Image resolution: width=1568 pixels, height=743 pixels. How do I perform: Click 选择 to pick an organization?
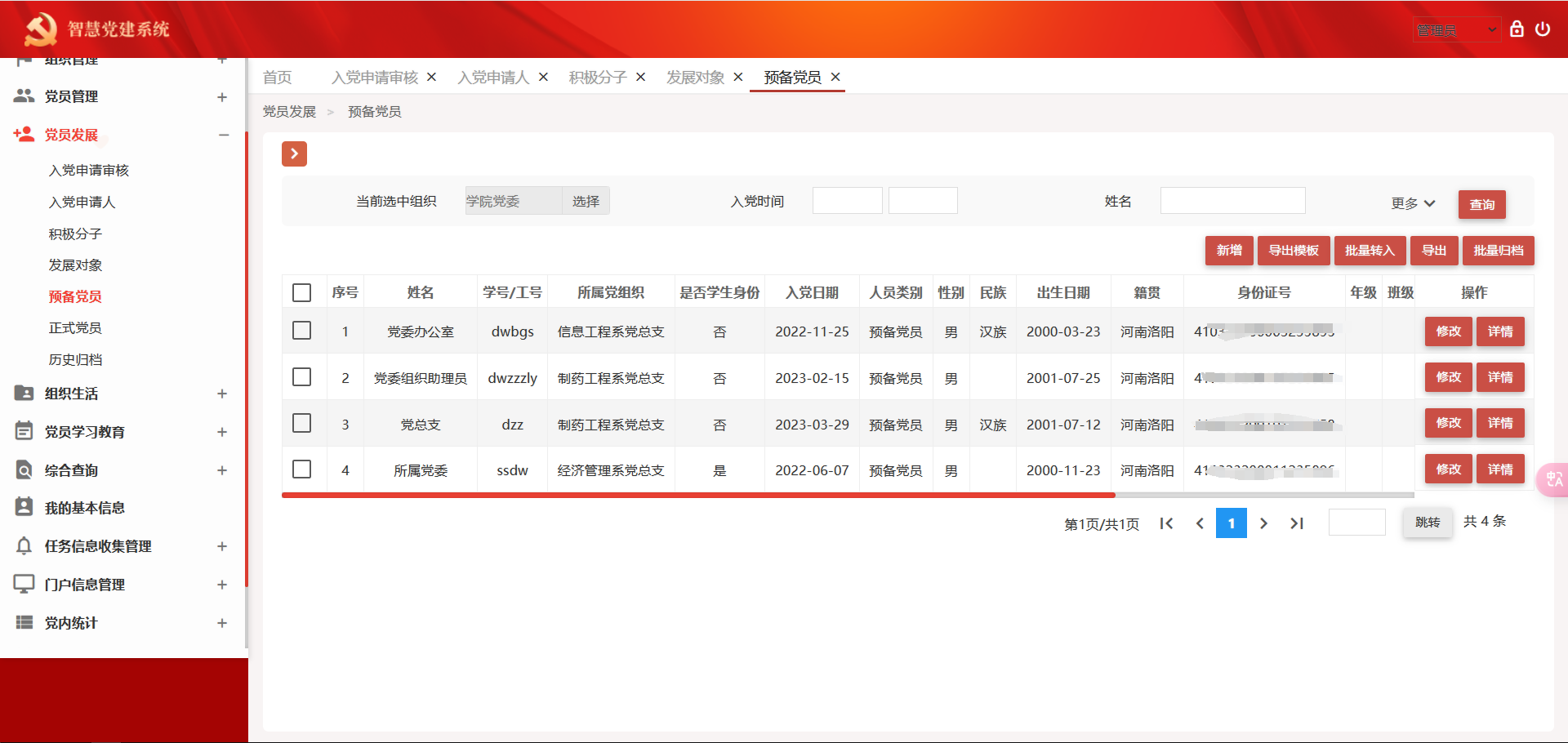[x=586, y=201]
